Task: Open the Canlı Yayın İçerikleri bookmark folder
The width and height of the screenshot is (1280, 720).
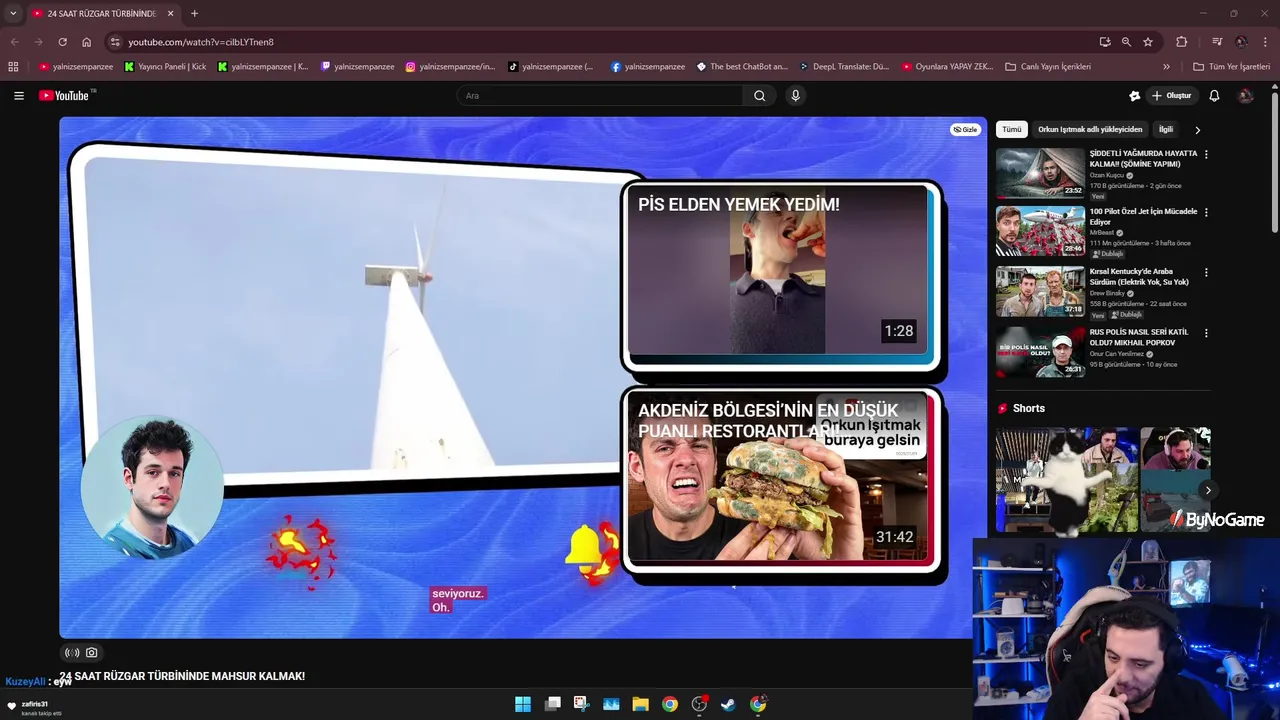Action: [x=1048, y=67]
